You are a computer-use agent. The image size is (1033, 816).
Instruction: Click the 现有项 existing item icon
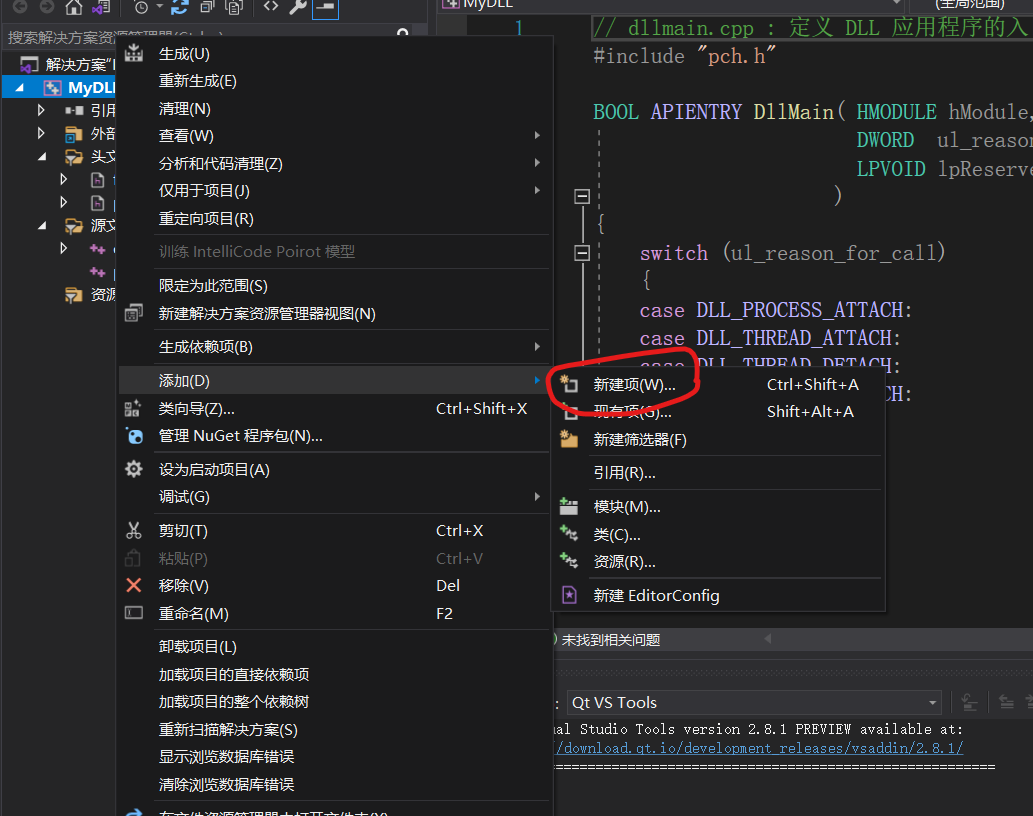(x=571, y=413)
